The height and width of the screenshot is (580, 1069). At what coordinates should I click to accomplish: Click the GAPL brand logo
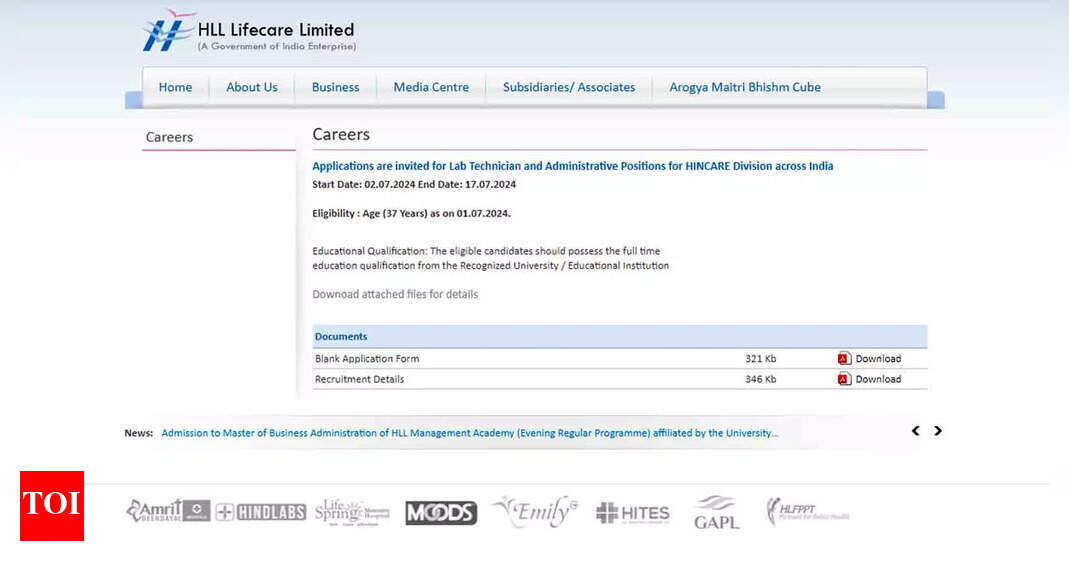(716, 511)
